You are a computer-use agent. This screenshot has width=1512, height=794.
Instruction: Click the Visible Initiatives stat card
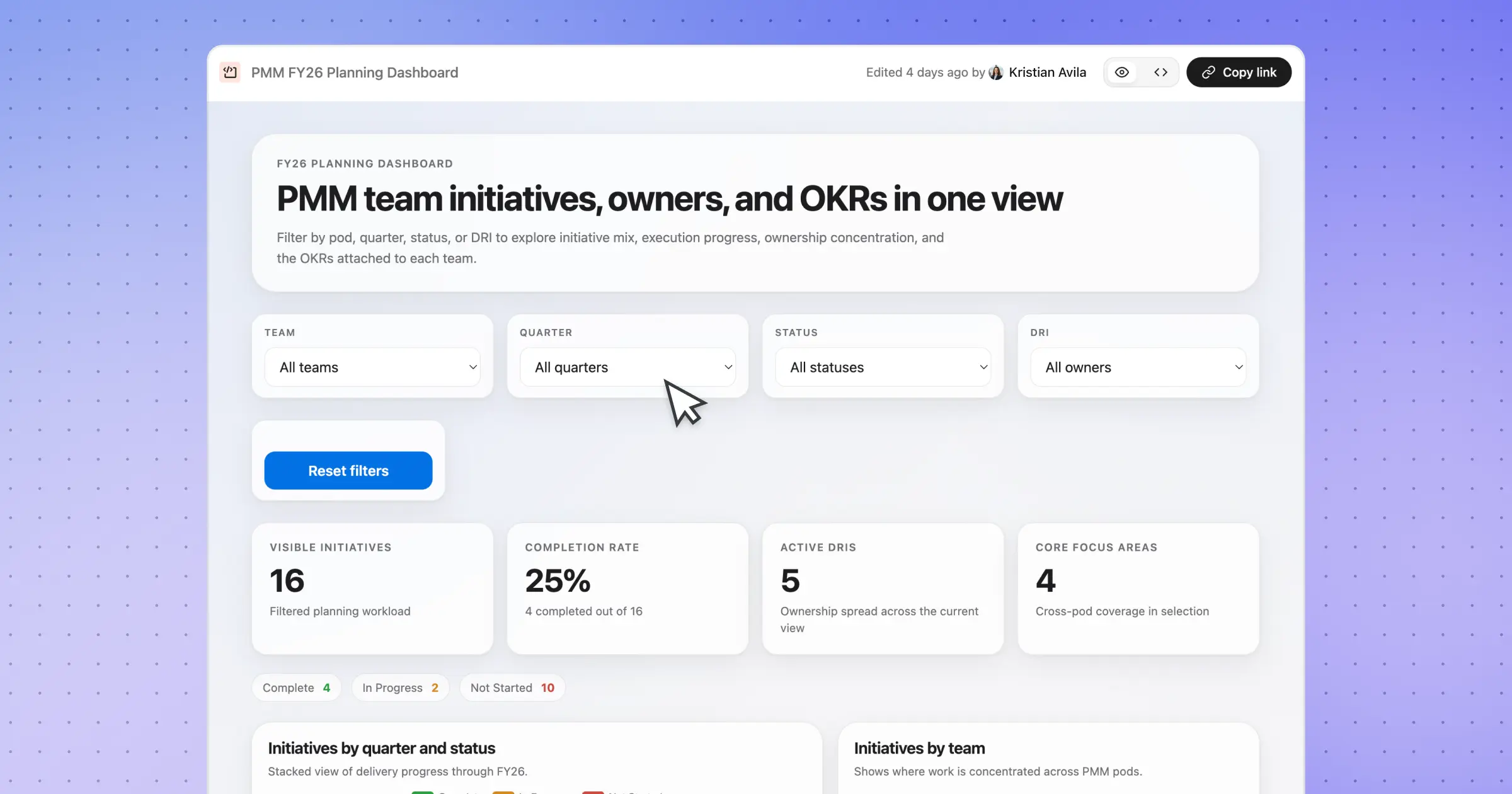372,588
